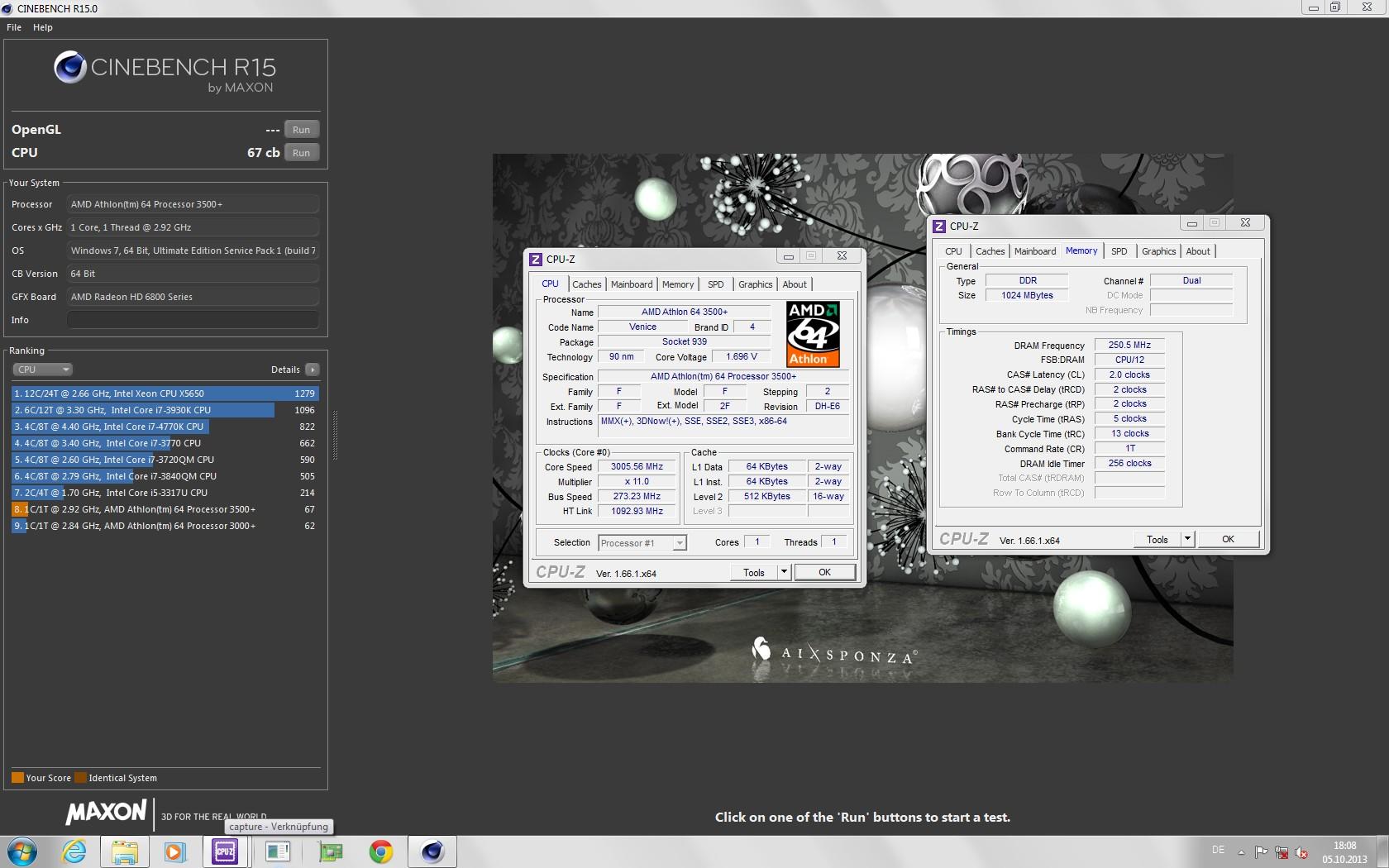This screenshot has height=868, width=1389.
Task: Click the CPU-Z title icon of Memory window
Action: point(939,226)
